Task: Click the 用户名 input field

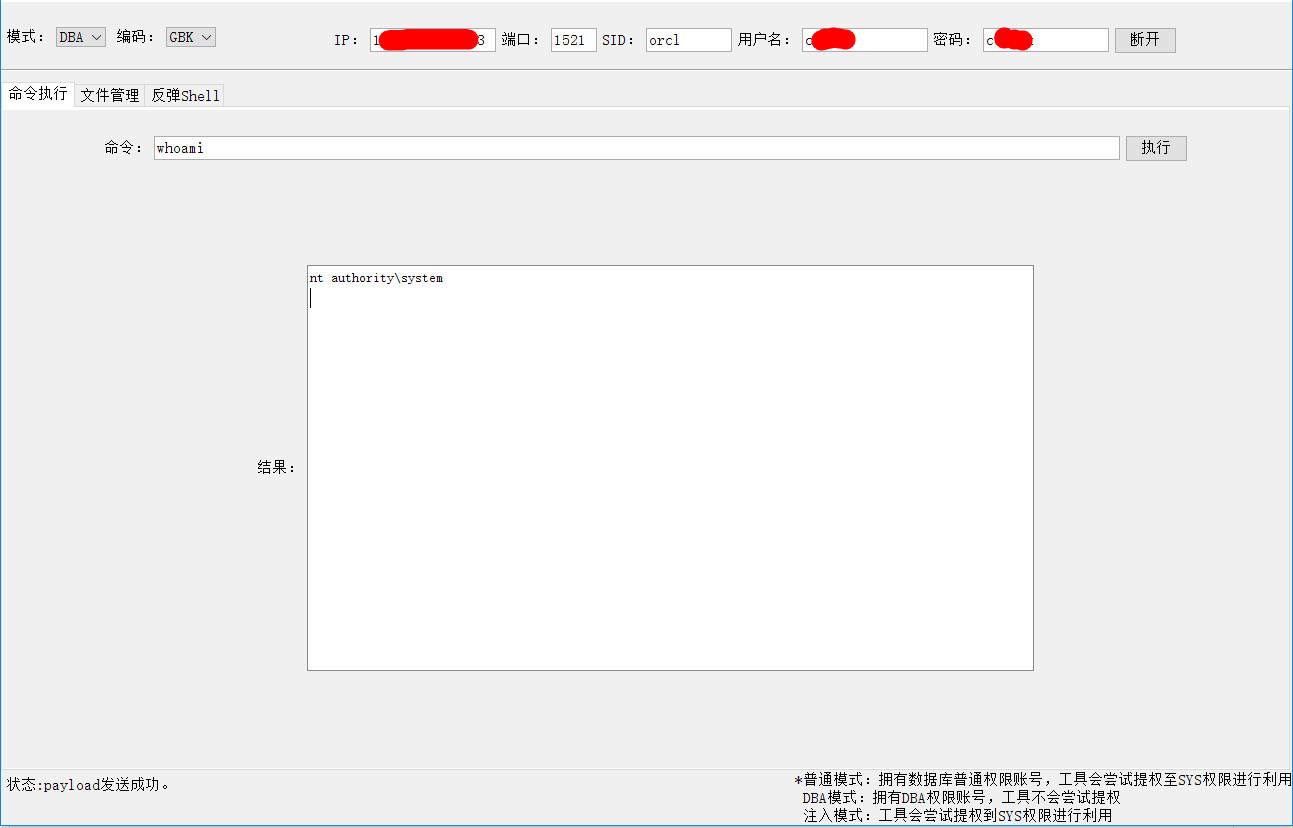Action: 865,40
